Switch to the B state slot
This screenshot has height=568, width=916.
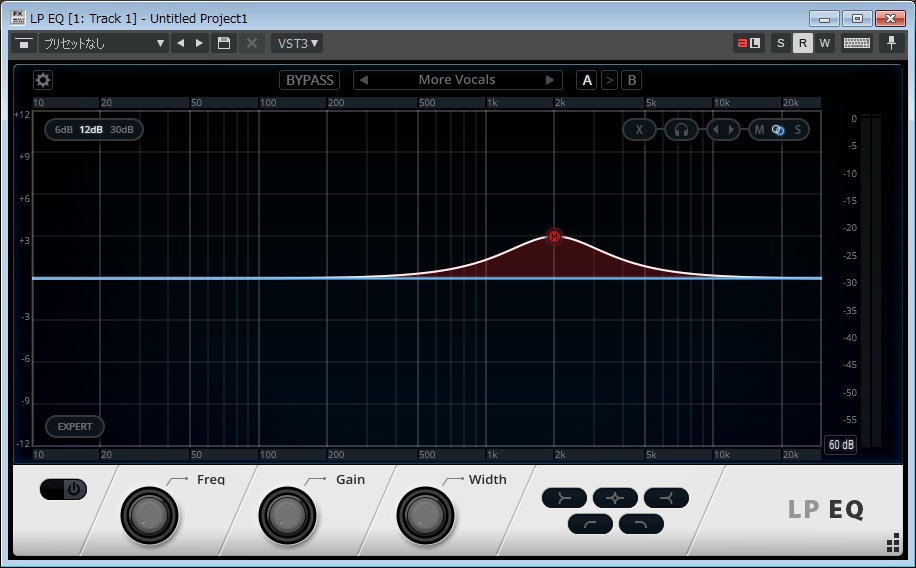point(632,80)
